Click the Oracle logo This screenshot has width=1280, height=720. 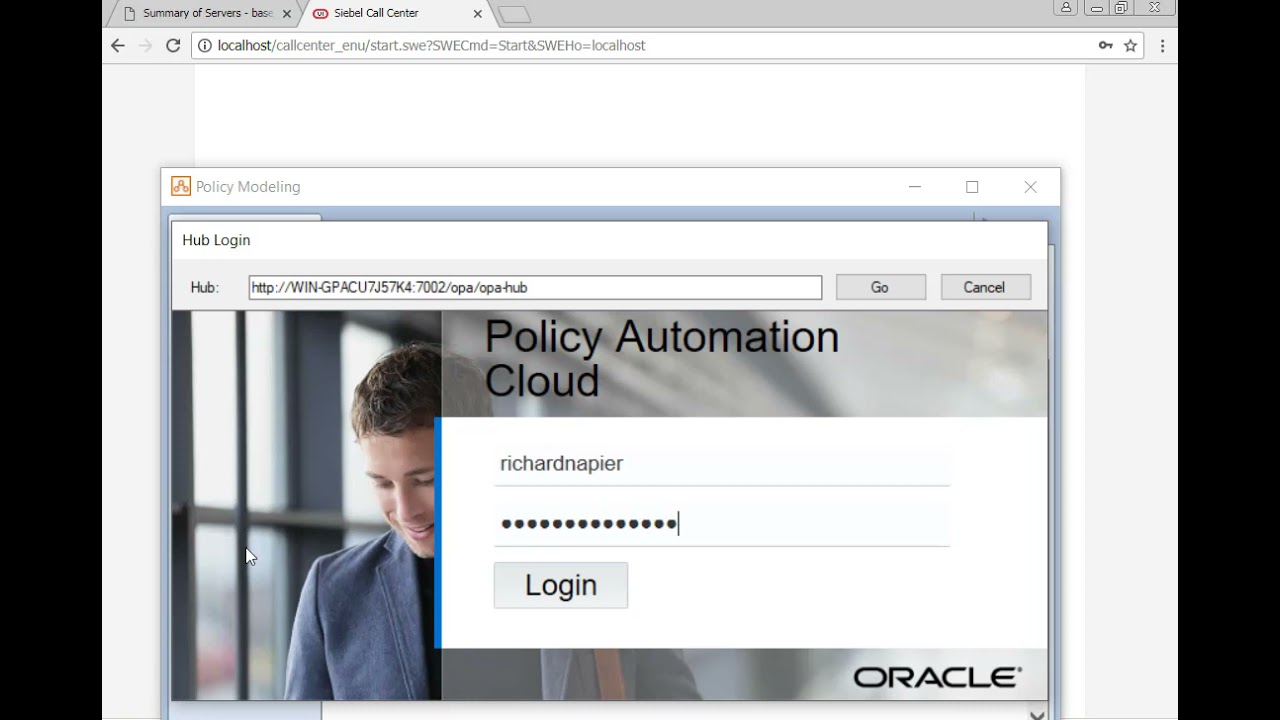pyautogui.click(x=937, y=677)
